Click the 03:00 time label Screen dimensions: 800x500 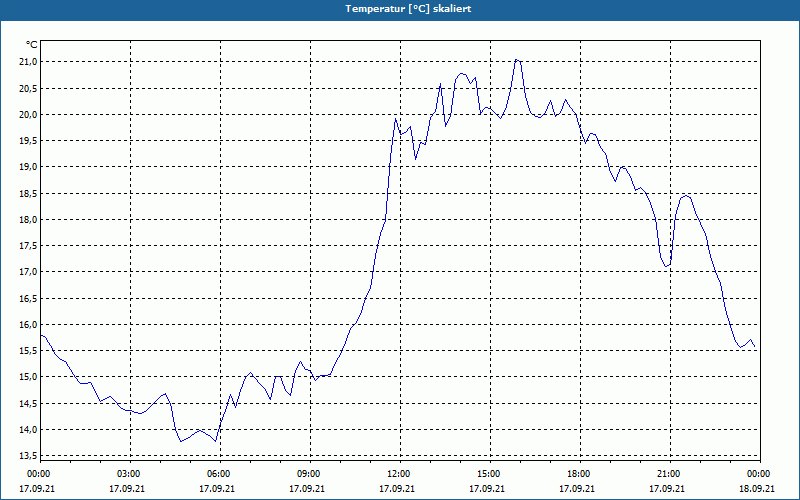coord(131,474)
